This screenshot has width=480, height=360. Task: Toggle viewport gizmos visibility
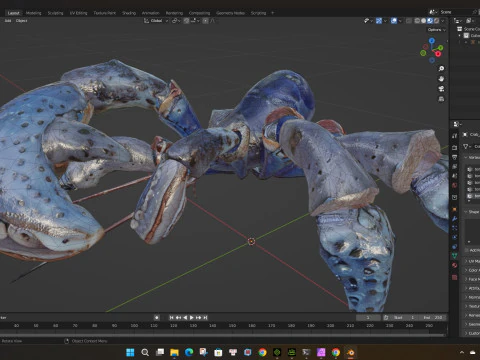point(379,21)
